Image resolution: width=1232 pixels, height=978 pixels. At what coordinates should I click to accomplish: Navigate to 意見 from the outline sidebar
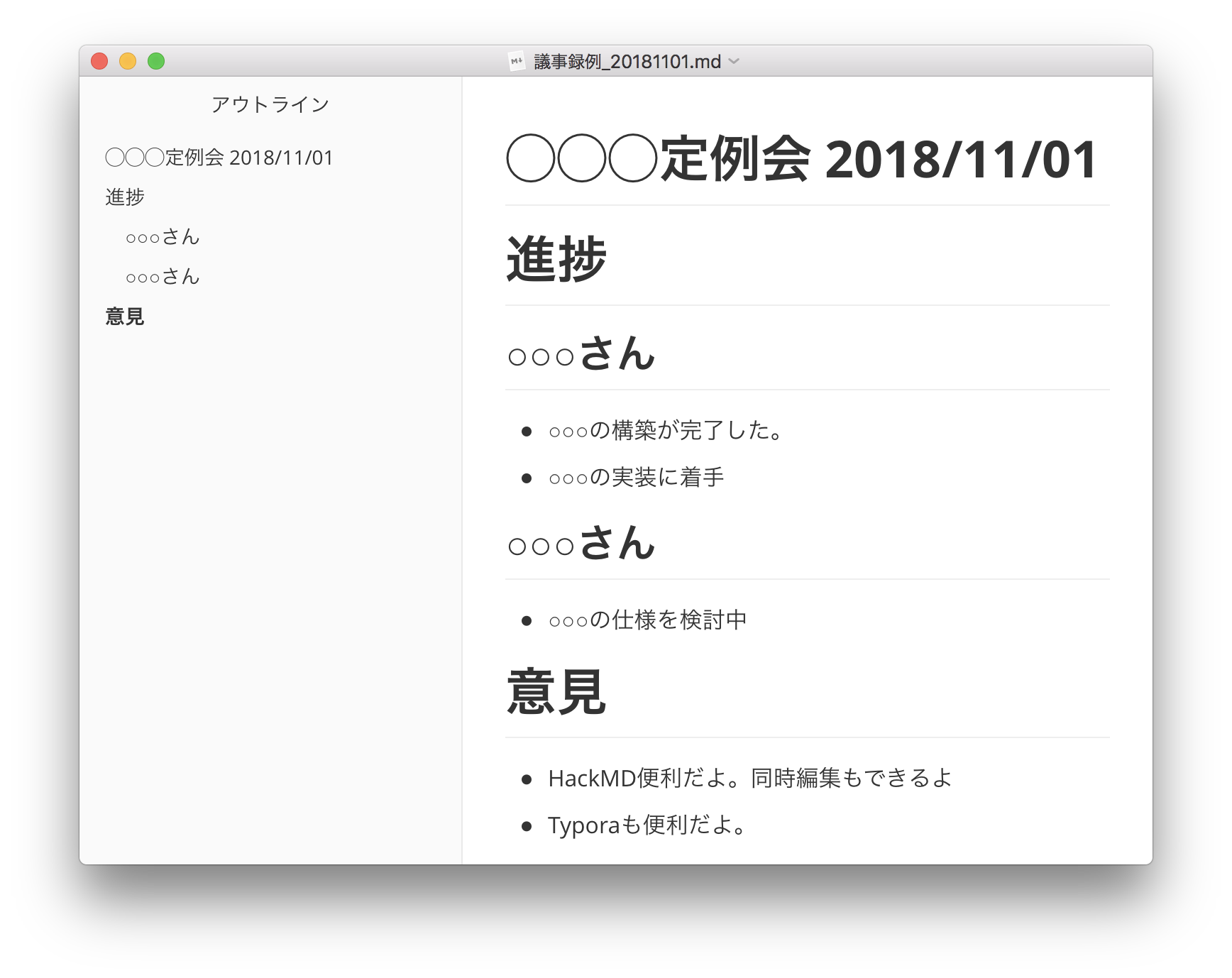[124, 317]
